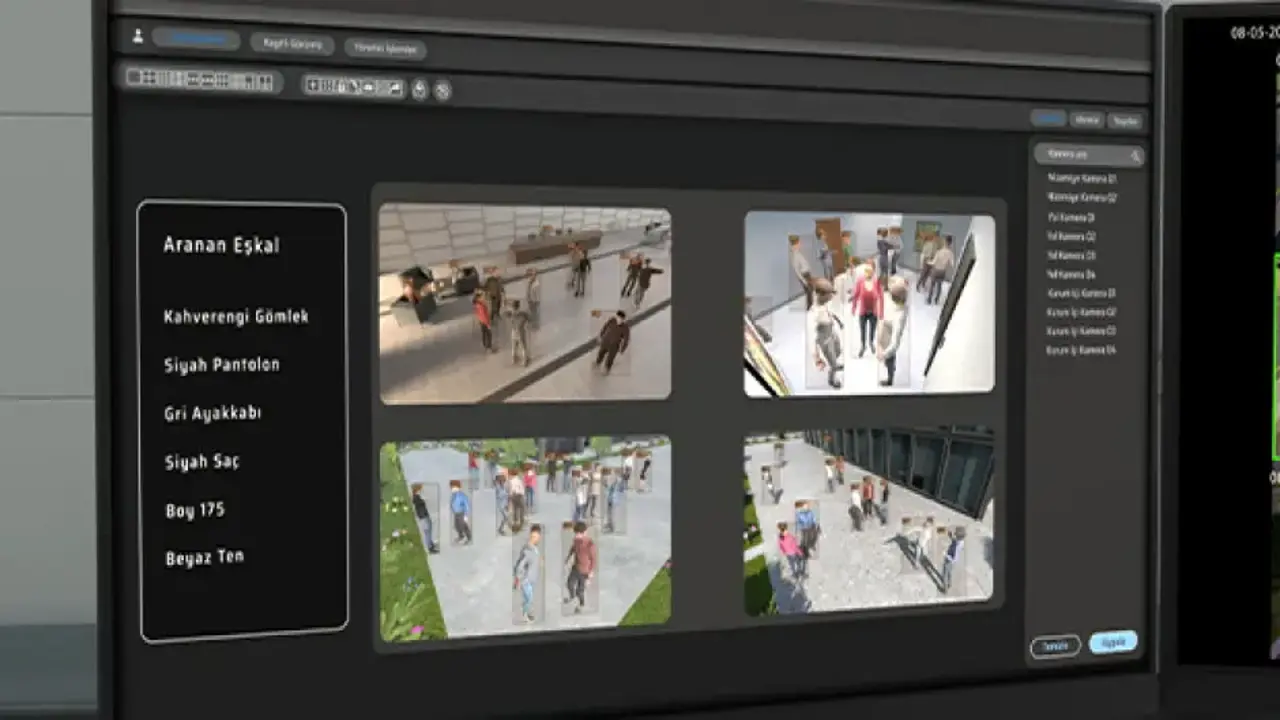Image resolution: width=1280 pixels, height=720 pixels.
Task: Select Kurum İçi Kamera 02
Action: tap(1081, 312)
